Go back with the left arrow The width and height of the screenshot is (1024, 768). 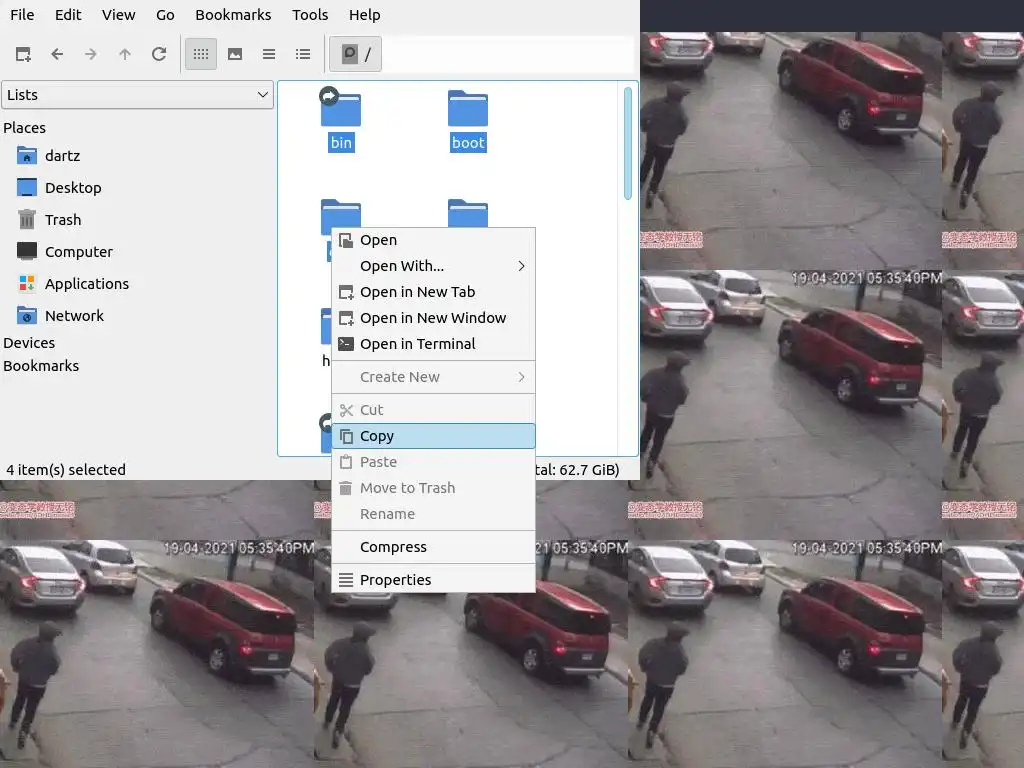57,54
